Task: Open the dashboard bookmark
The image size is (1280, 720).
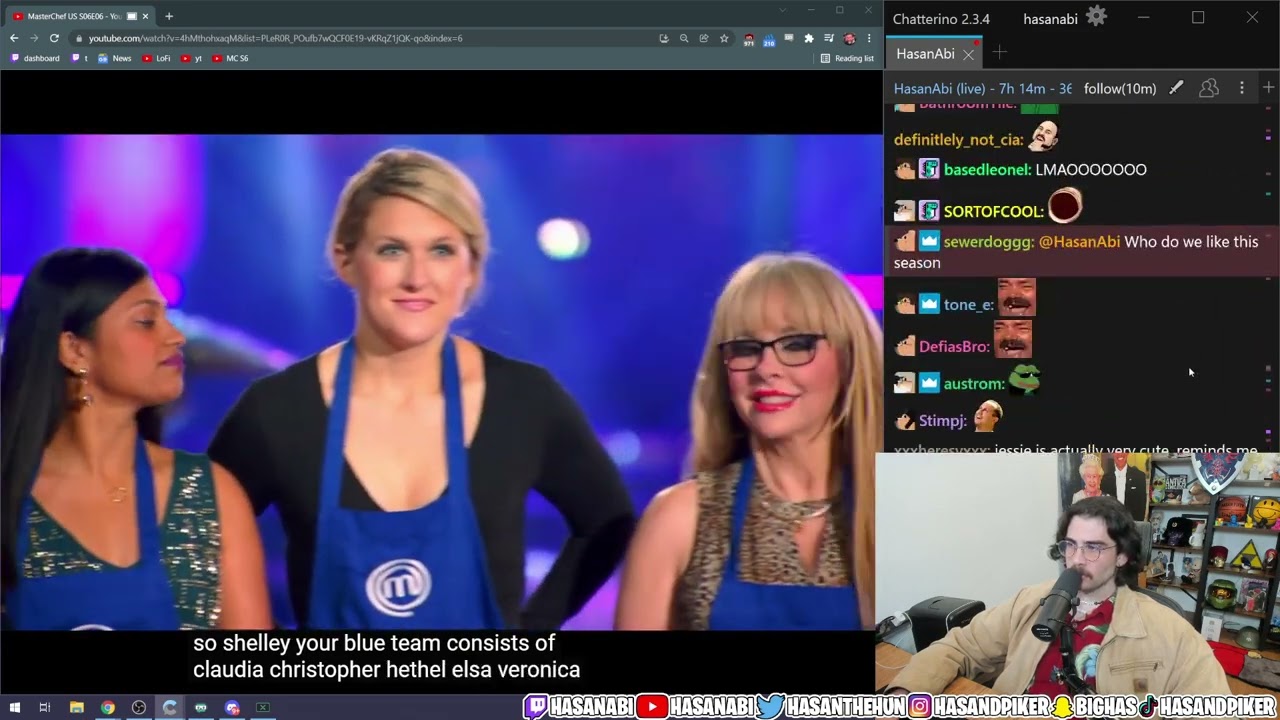Action: [35, 58]
